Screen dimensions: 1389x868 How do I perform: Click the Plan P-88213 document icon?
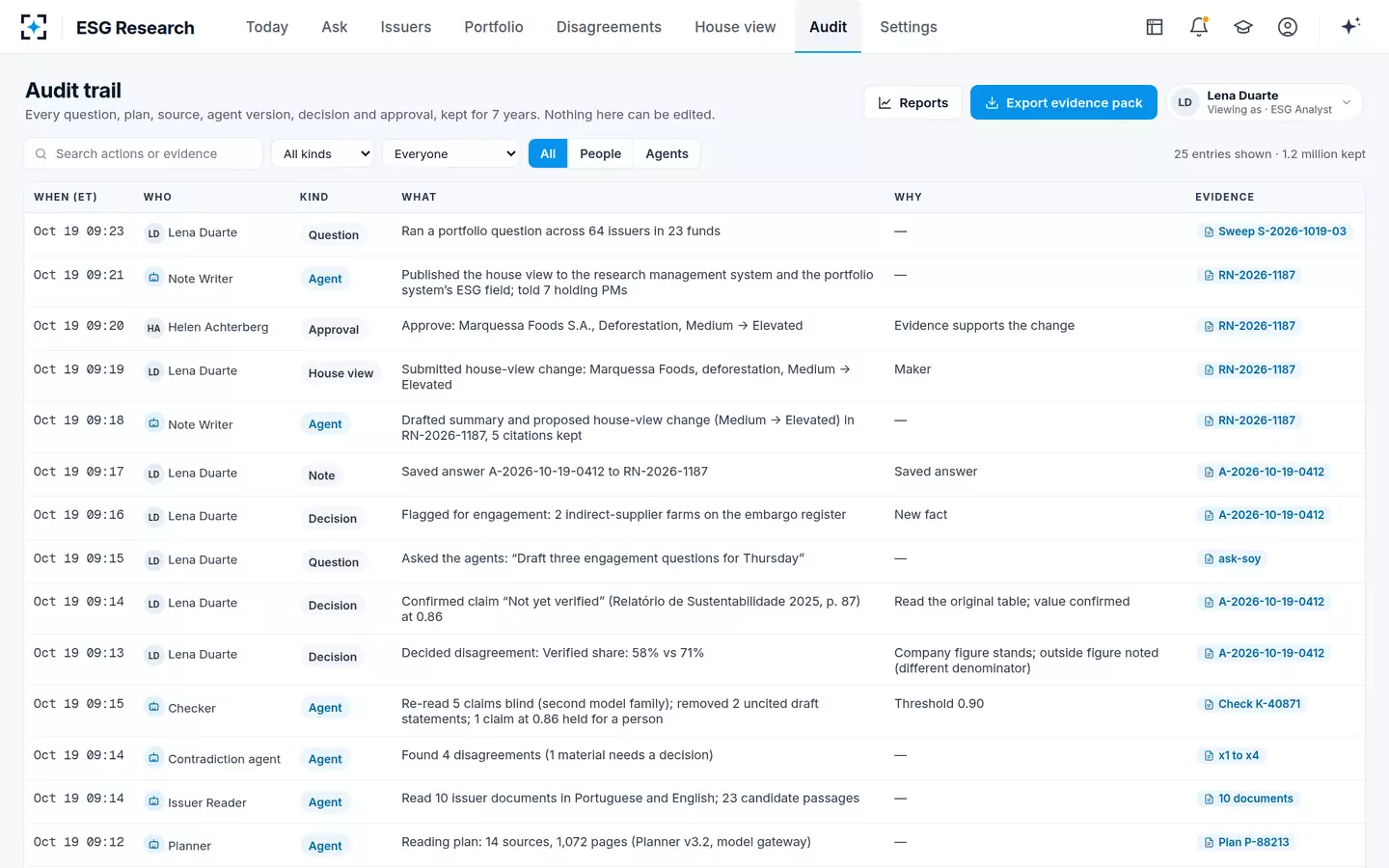click(x=1209, y=843)
